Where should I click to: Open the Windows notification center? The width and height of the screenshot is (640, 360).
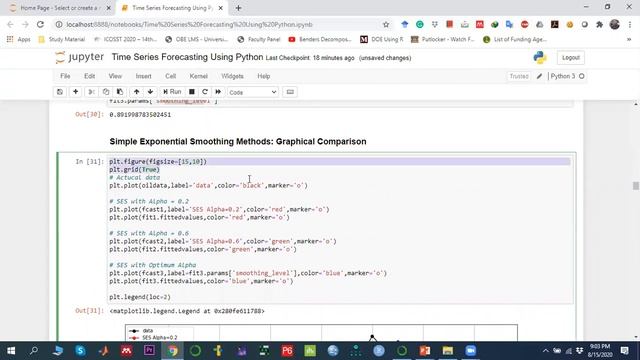point(624,351)
